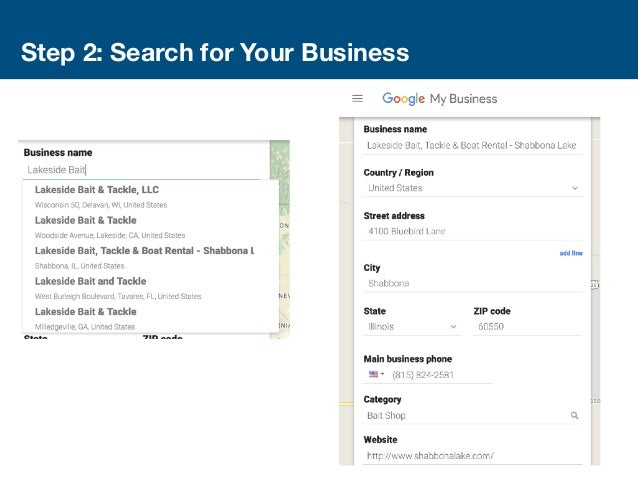Viewport: 638px width, 479px height.
Task: Expand the Country / Region dropdown
Action: (x=574, y=187)
